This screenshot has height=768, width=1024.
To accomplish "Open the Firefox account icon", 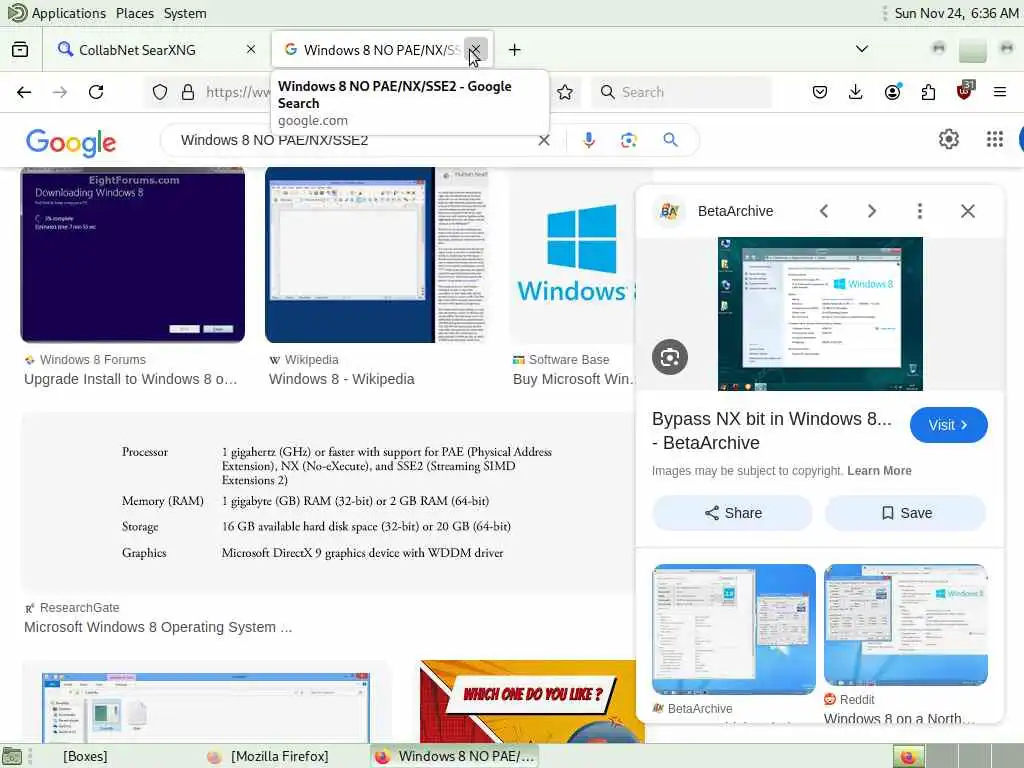I will click(x=892, y=92).
